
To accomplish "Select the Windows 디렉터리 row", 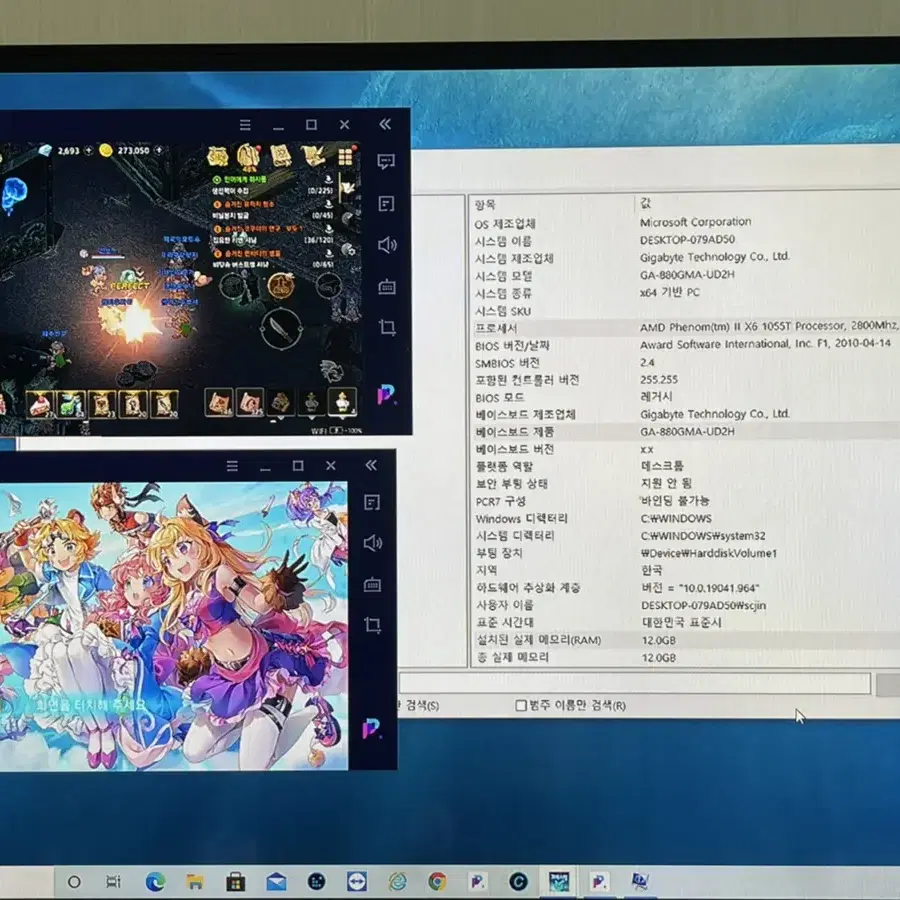I will [686, 519].
